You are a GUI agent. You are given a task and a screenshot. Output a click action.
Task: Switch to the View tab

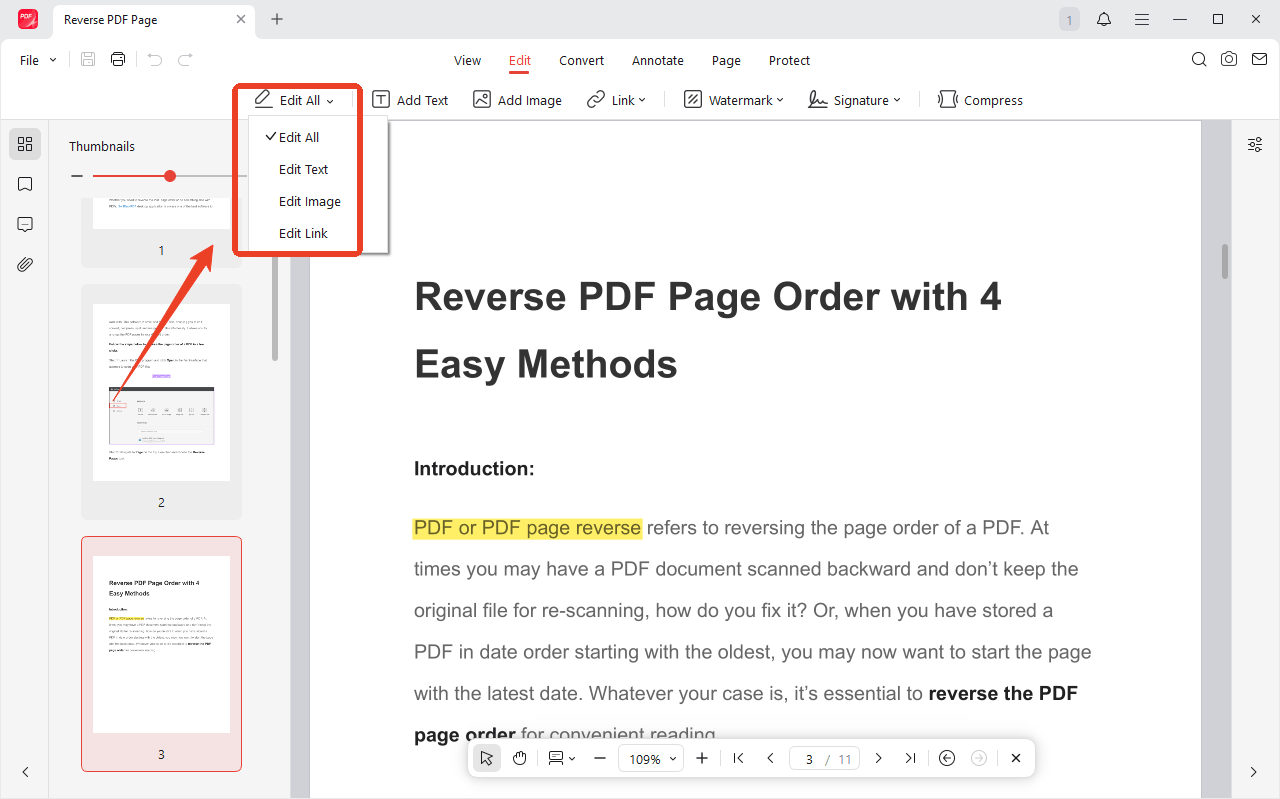467,60
